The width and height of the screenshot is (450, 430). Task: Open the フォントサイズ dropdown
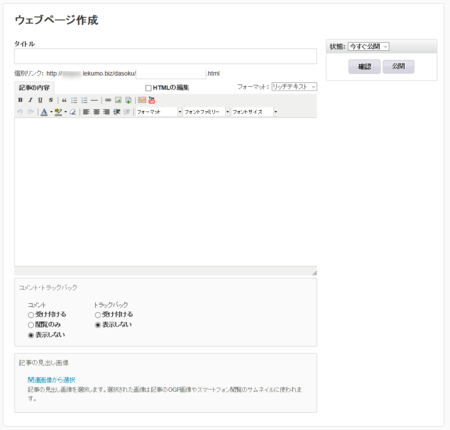pyautogui.click(x=254, y=112)
